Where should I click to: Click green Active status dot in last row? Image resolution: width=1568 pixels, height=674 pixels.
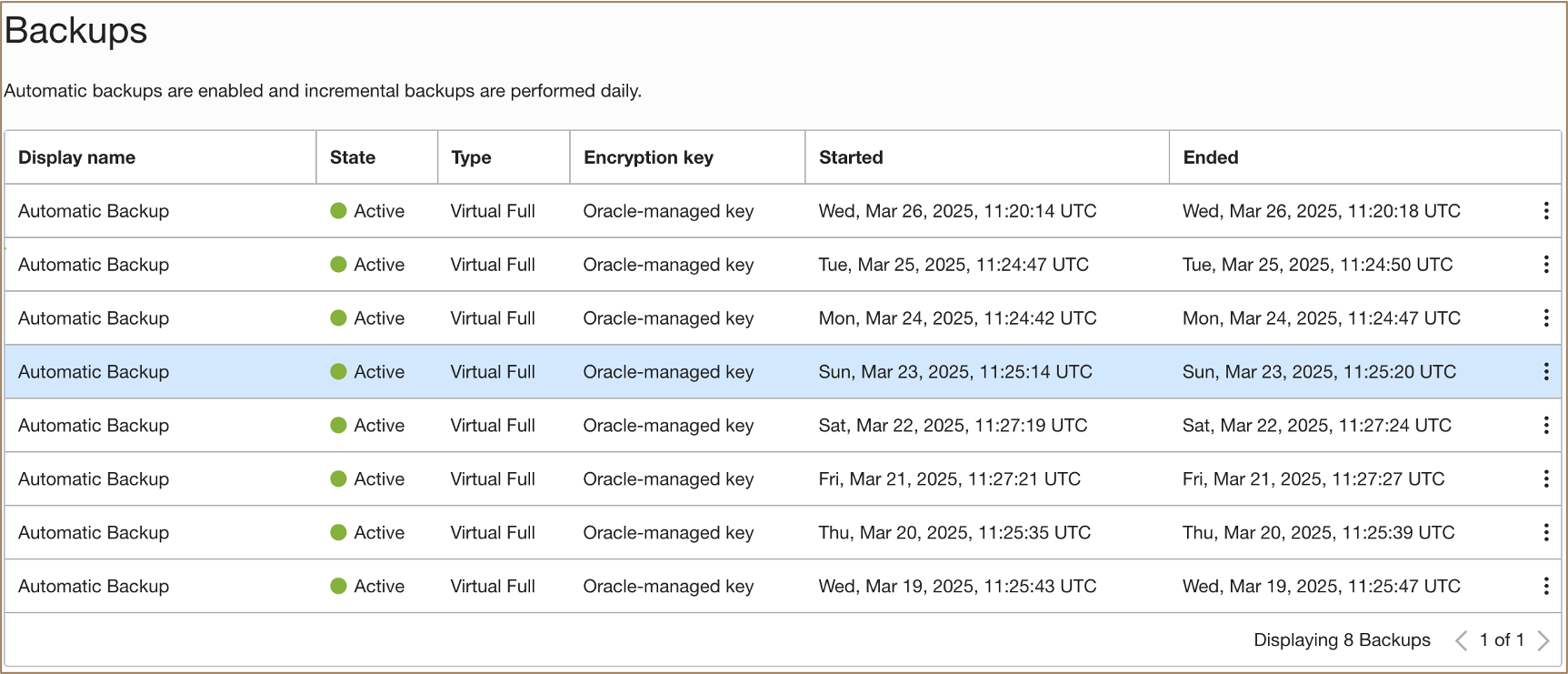click(x=338, y=587)
